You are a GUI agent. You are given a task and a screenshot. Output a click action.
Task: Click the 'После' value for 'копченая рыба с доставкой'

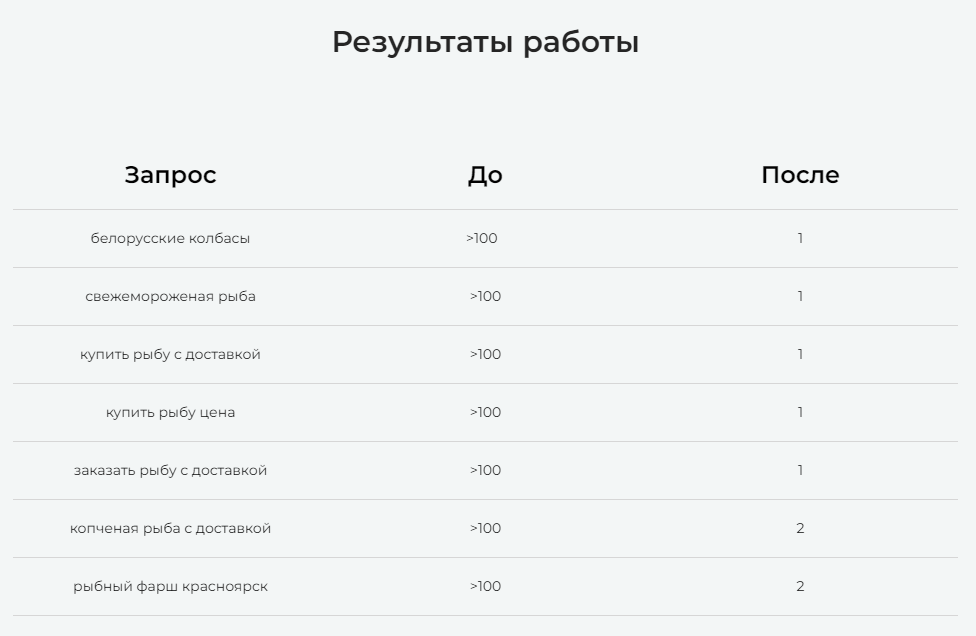[800, 528]
